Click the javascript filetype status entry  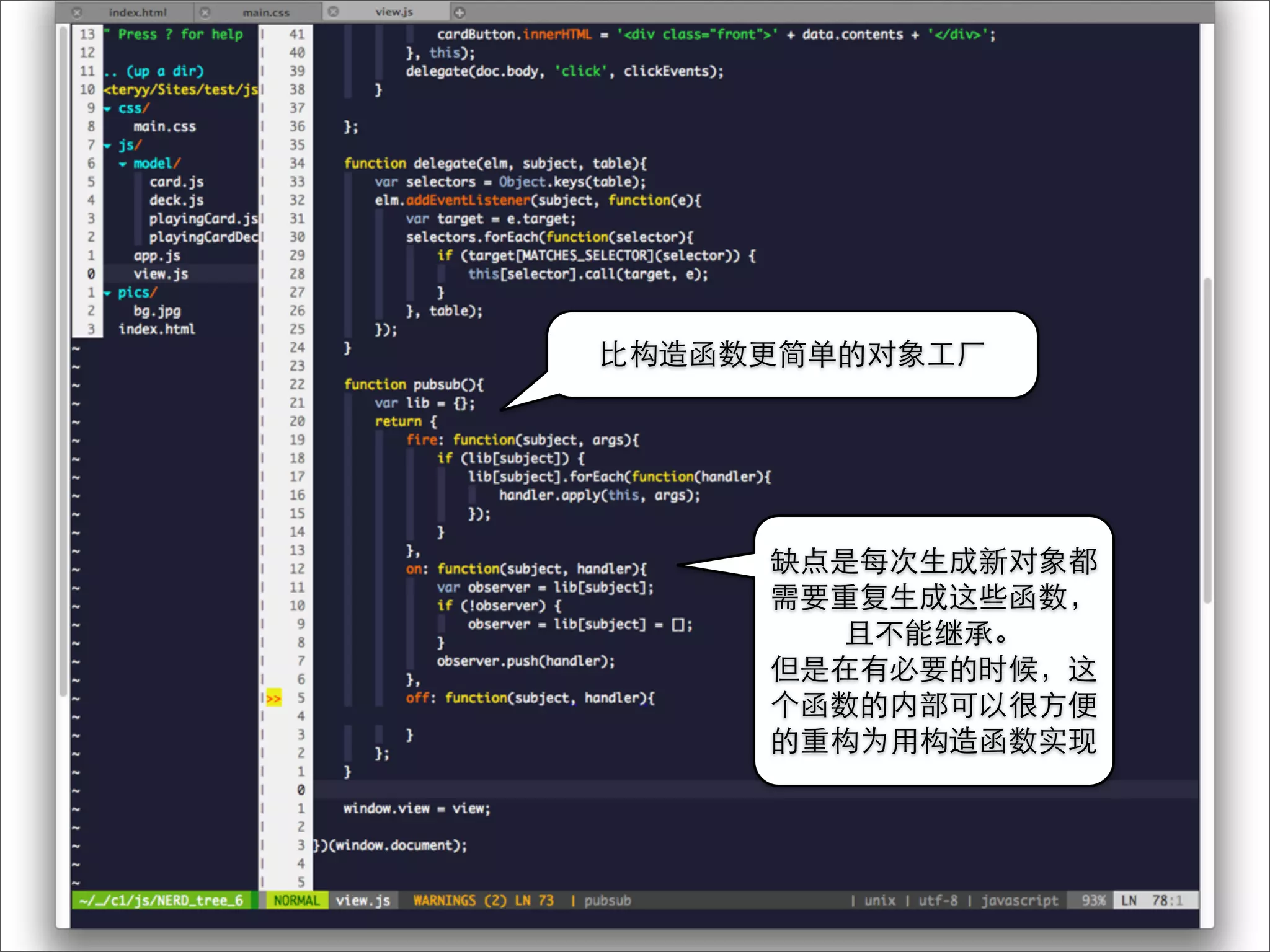pos(1019,901)
